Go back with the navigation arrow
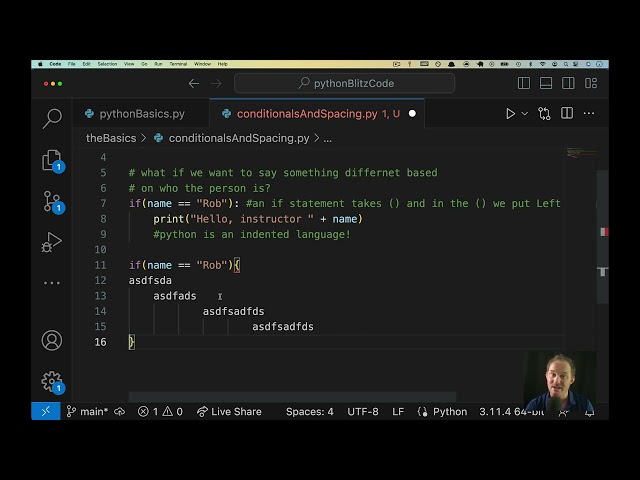This screenshot has width=640, height=480. point(194,84)
